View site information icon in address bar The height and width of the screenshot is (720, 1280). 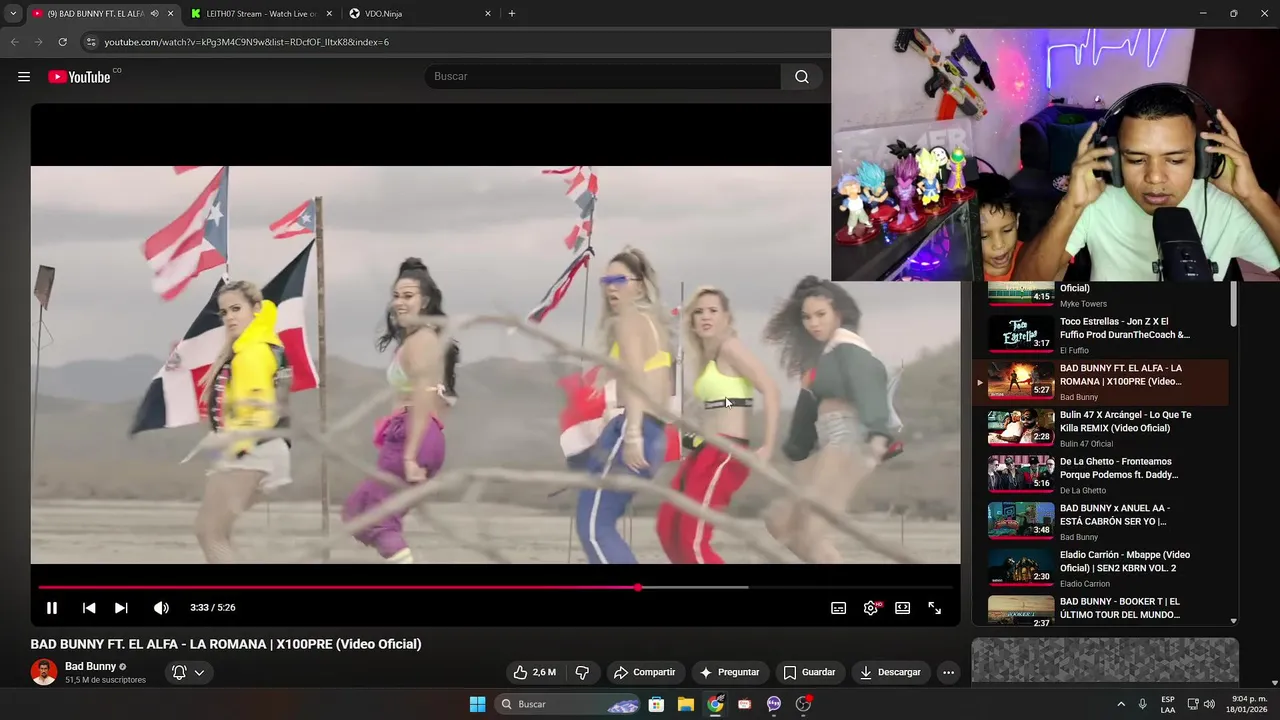[91, 42]
